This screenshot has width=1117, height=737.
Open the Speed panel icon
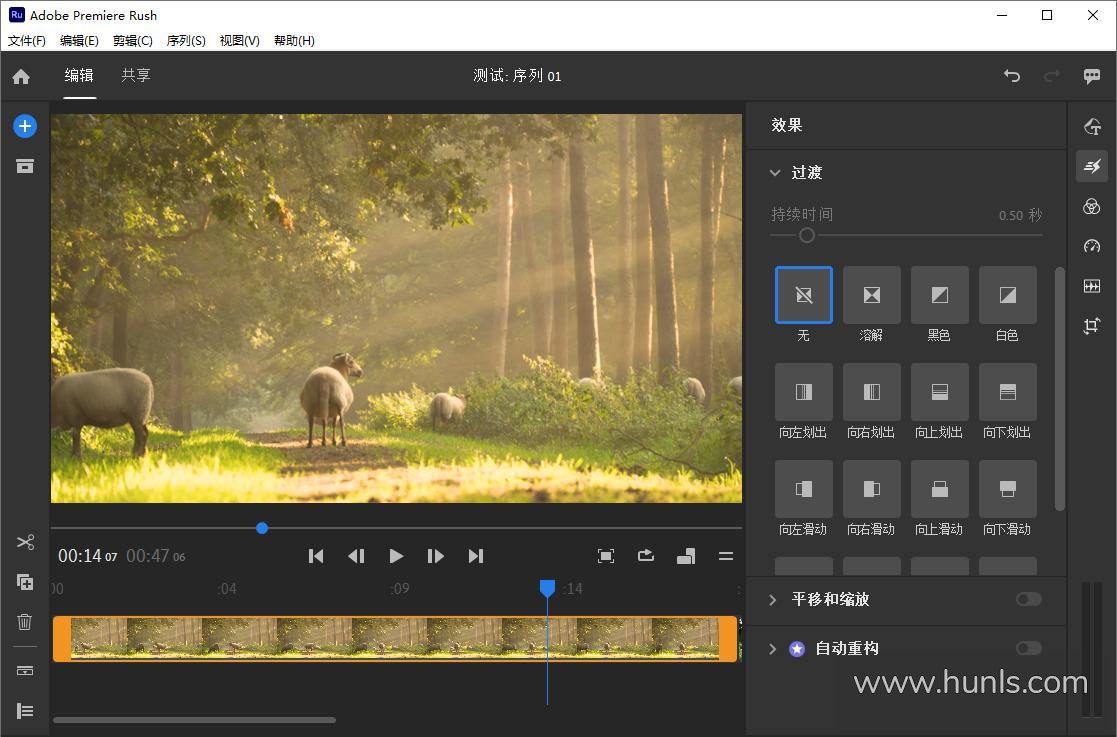pos(1092,246)
